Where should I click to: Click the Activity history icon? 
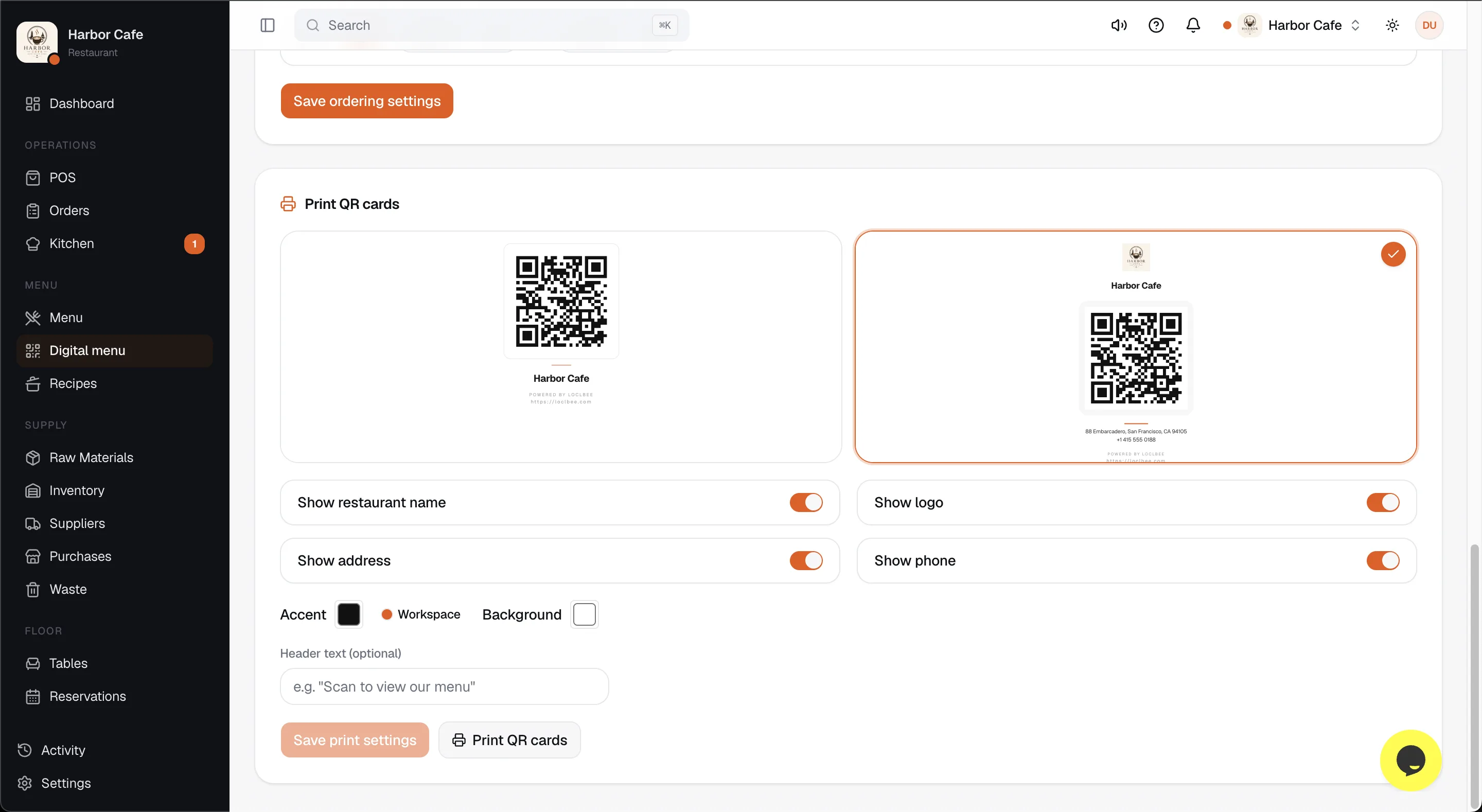(x=25, y=750)
